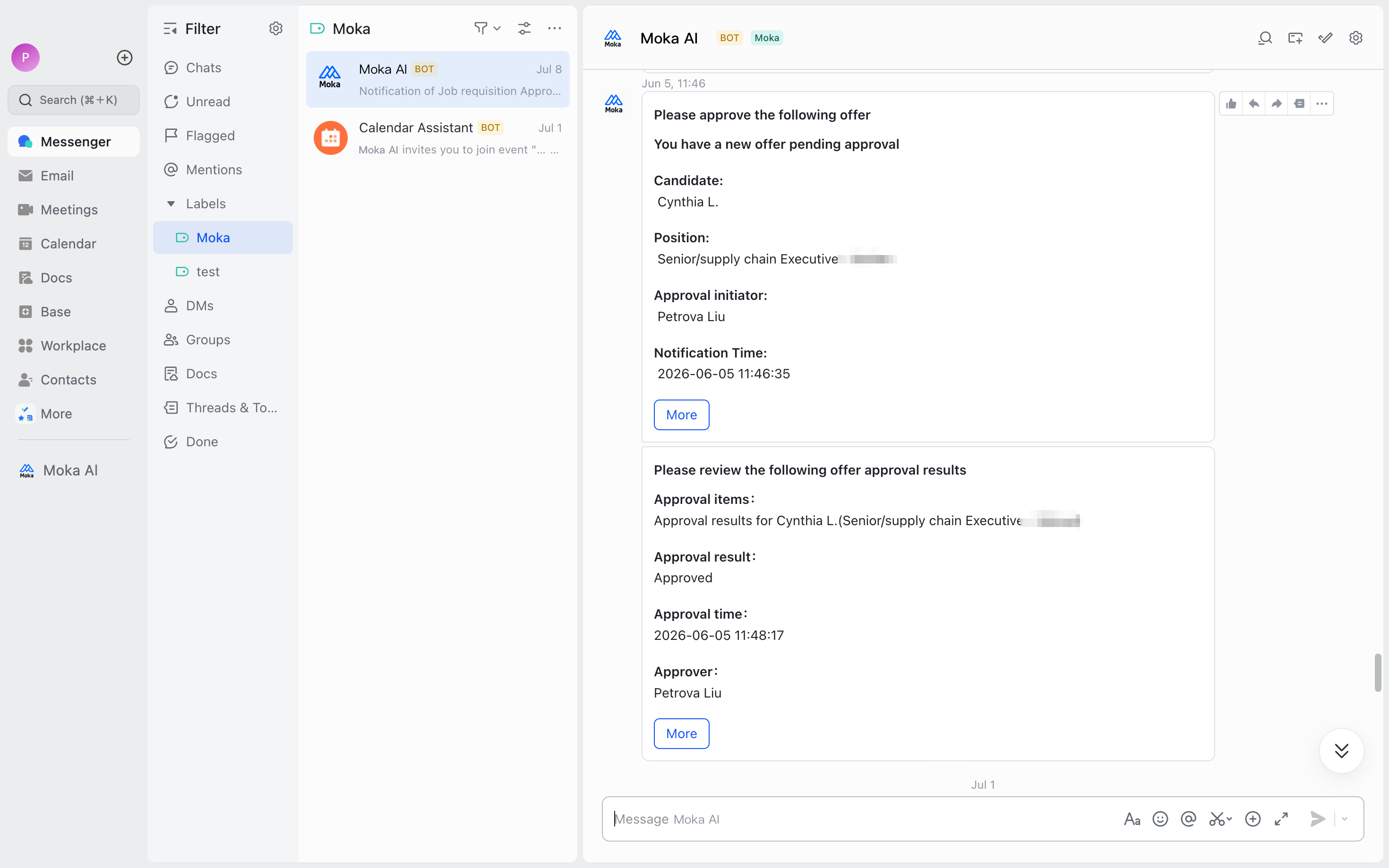This screenshot has width=1389, height=868.
Task: Open Contacts in the navigation
Action: tap(74, 380)
